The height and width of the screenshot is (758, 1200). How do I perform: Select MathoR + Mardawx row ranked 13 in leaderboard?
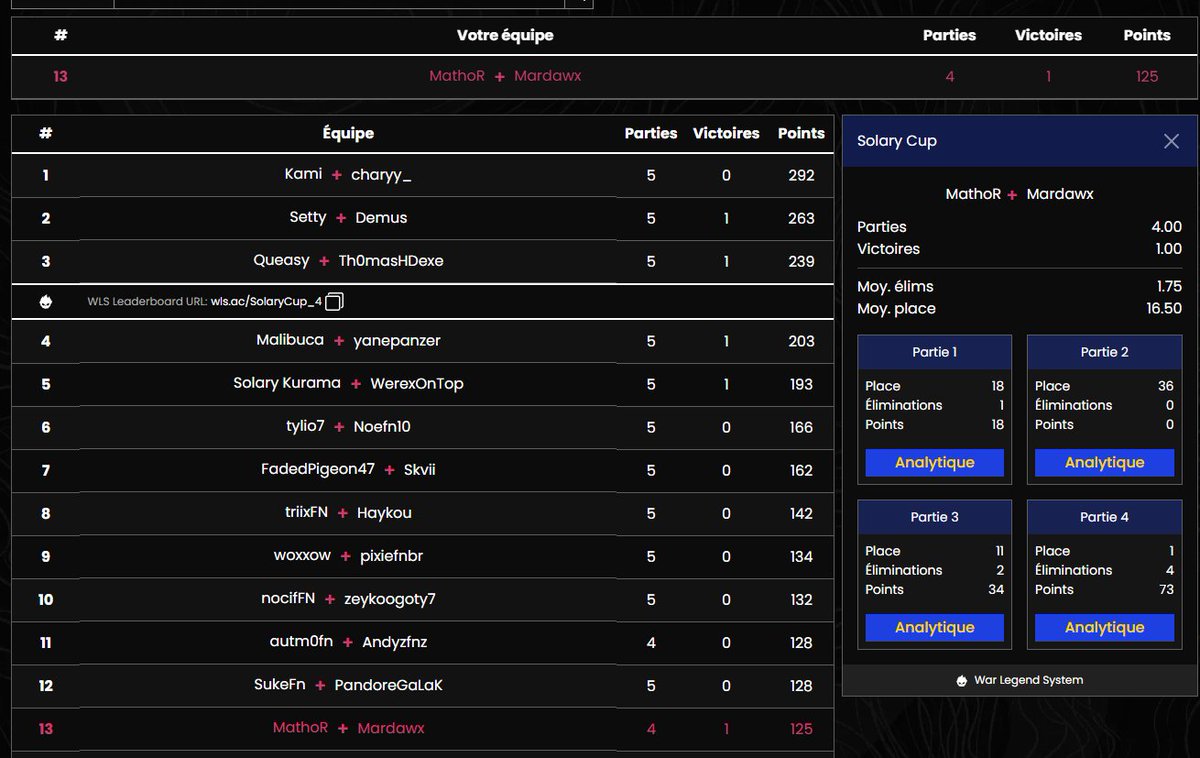tap(422, 728)
